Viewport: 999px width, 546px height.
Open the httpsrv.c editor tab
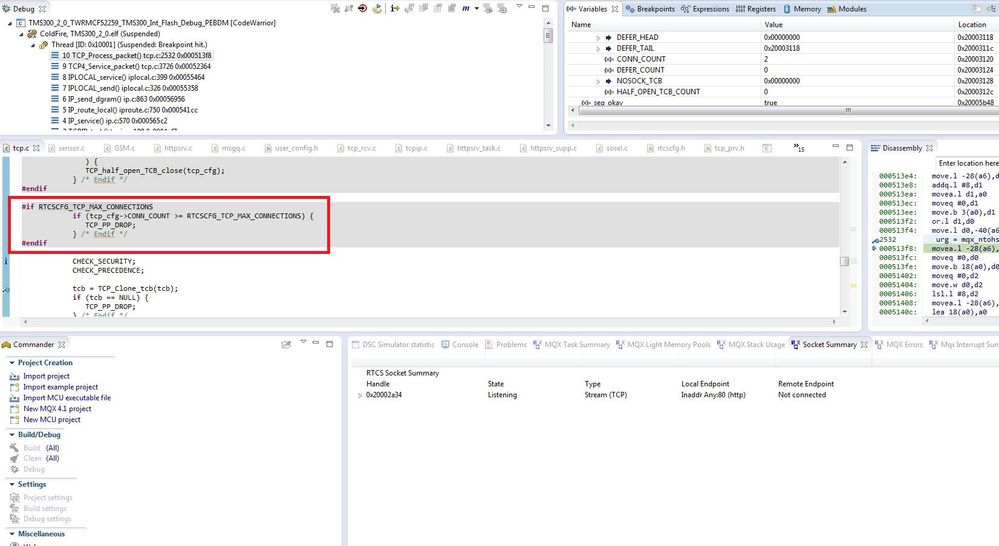173,148
